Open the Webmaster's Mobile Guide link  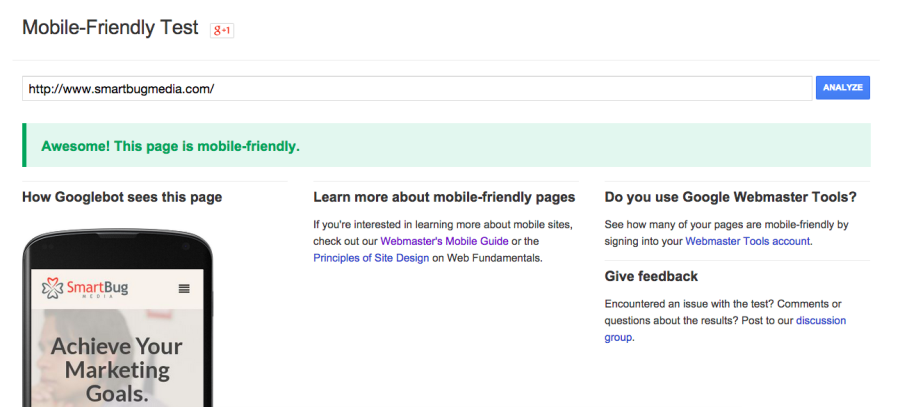point(444,241)
